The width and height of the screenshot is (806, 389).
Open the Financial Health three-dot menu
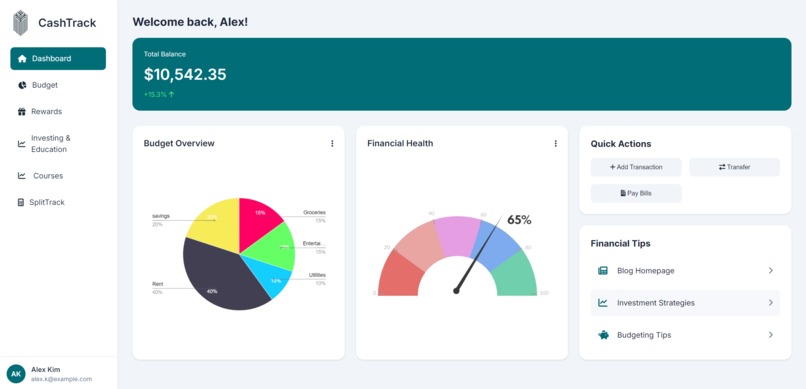coord(556,143)
